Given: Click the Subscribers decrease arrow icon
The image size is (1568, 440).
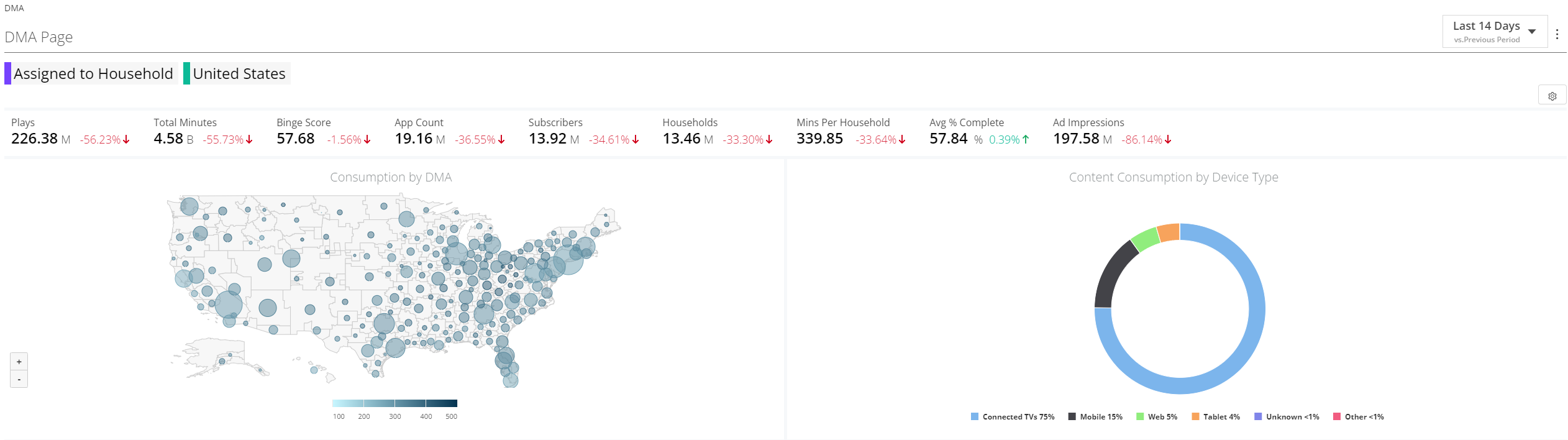Looking at the screenshot, I should tap(636, 140).
